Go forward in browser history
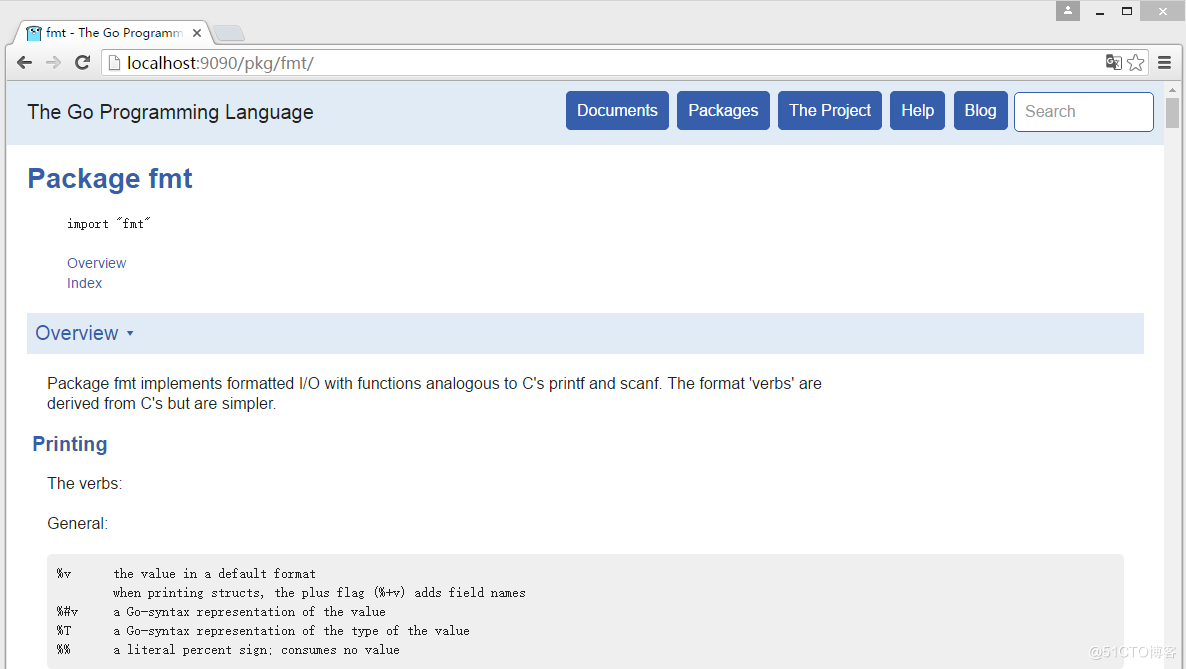Viewport: 1186px width, 669px height. click(53, 63)
